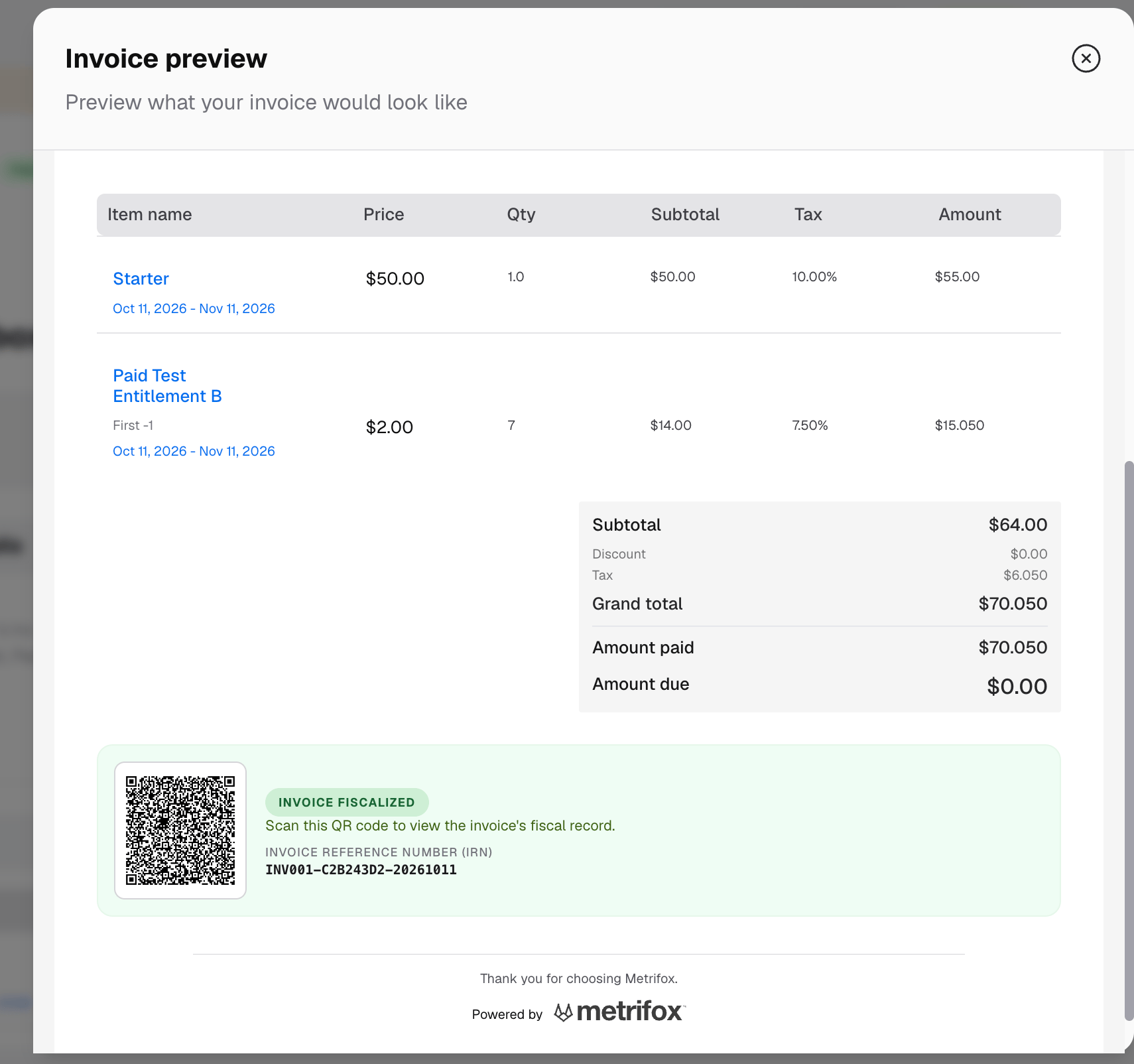The width and height of the screenshot is (1134, 1064).
Task: Click the $6.050 tax total
Action: [x=1025, y=575]
